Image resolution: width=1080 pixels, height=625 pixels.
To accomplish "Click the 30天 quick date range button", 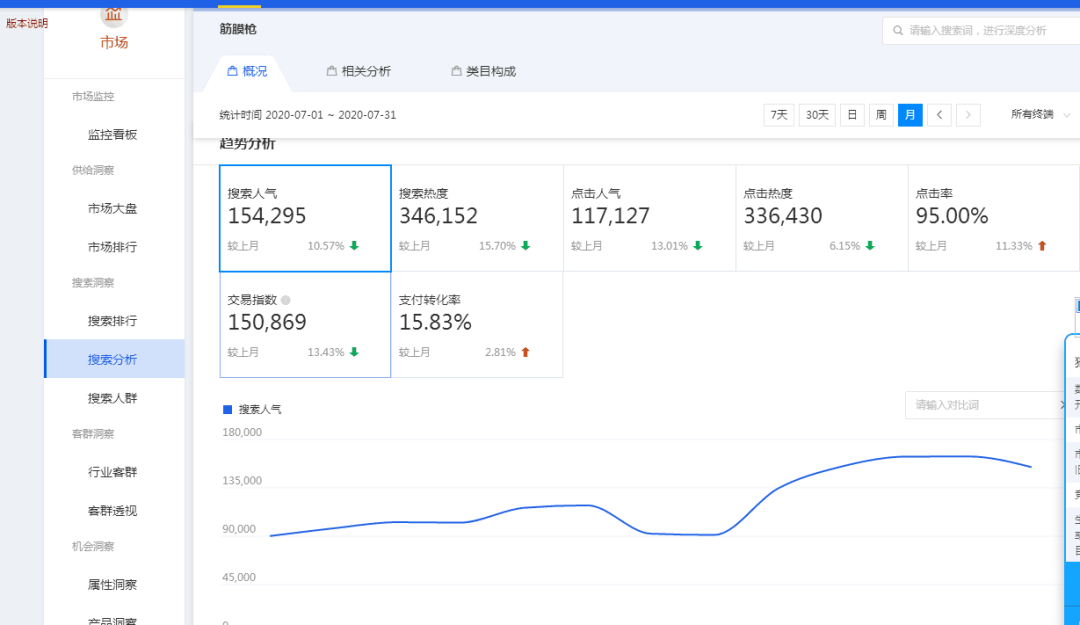I will coord(816,115).
